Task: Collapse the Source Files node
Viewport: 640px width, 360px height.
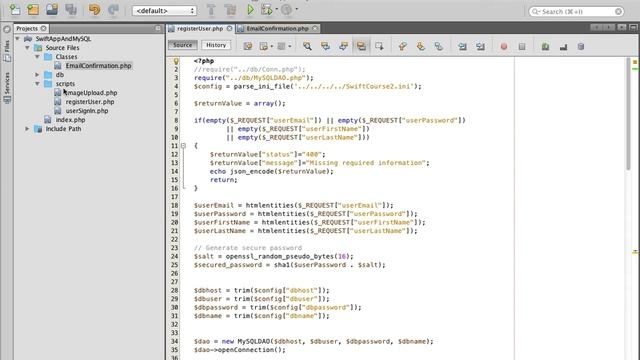Action: click(x=27, y=48)
